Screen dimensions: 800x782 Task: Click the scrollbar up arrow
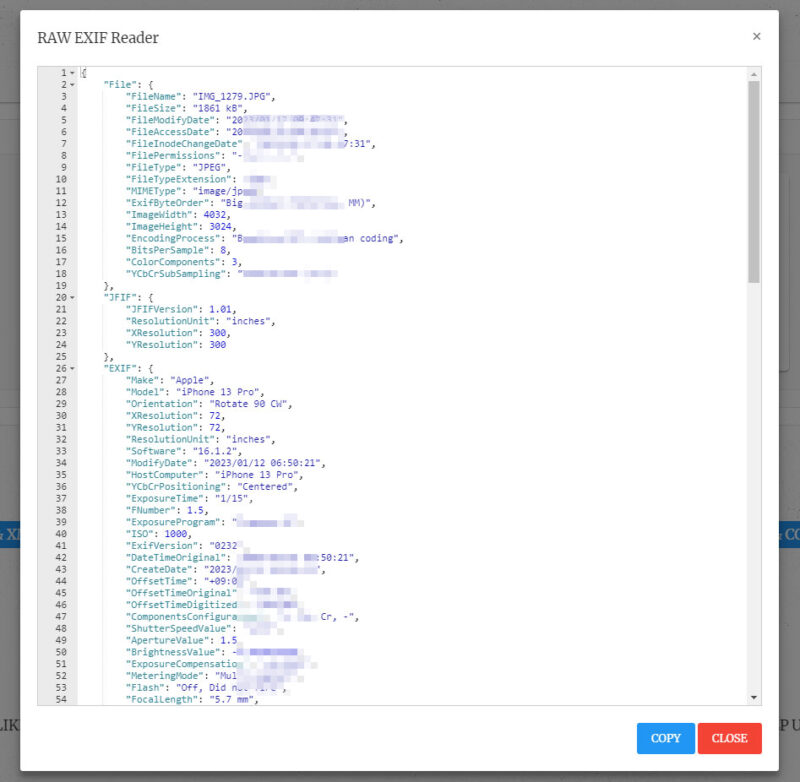click(753, 73)
